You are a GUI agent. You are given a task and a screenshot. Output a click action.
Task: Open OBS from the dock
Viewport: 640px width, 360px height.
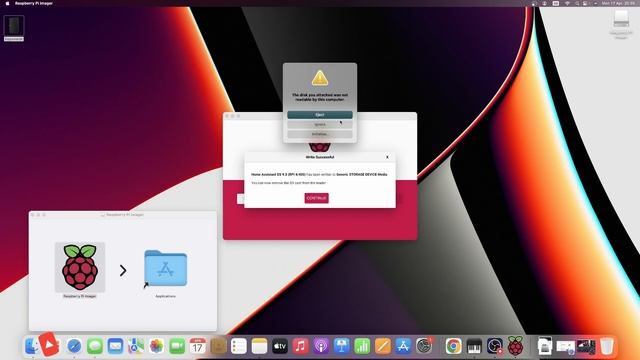click(495, 346)
